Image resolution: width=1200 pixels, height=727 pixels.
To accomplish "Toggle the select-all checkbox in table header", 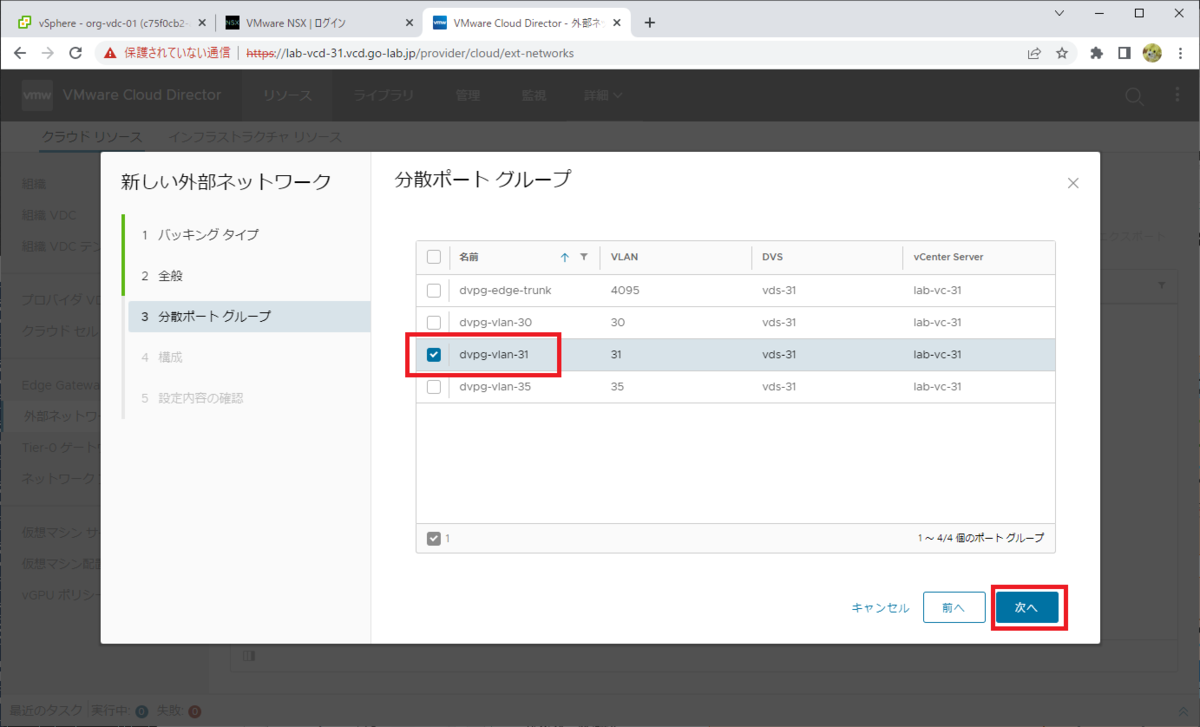I will click(x=434, y=257).
